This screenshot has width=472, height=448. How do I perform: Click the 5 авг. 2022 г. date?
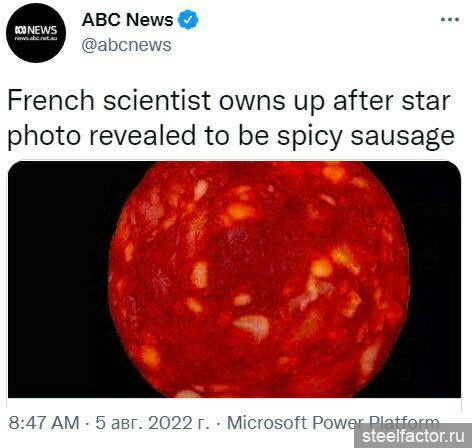(153, 423)
